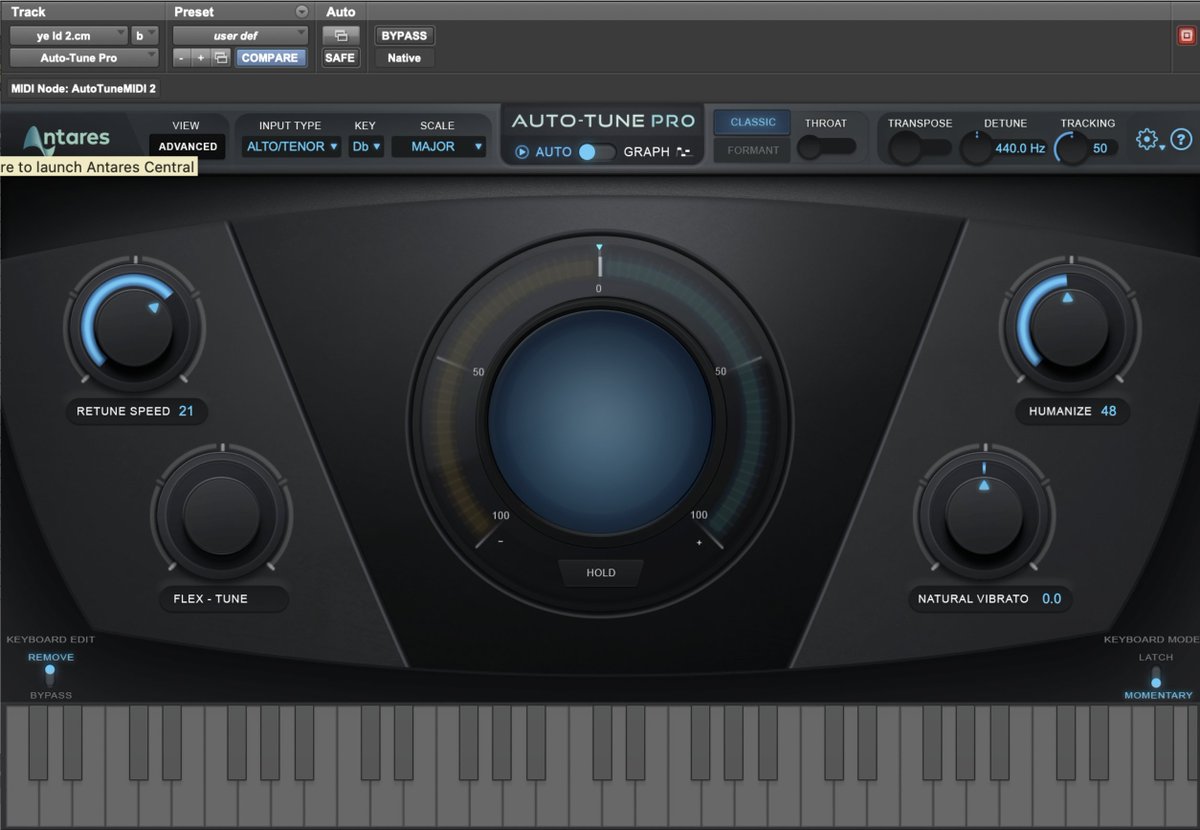
Task: Click the Auto mode play icon
Action: pyautogui.click(x=522, y=152)
